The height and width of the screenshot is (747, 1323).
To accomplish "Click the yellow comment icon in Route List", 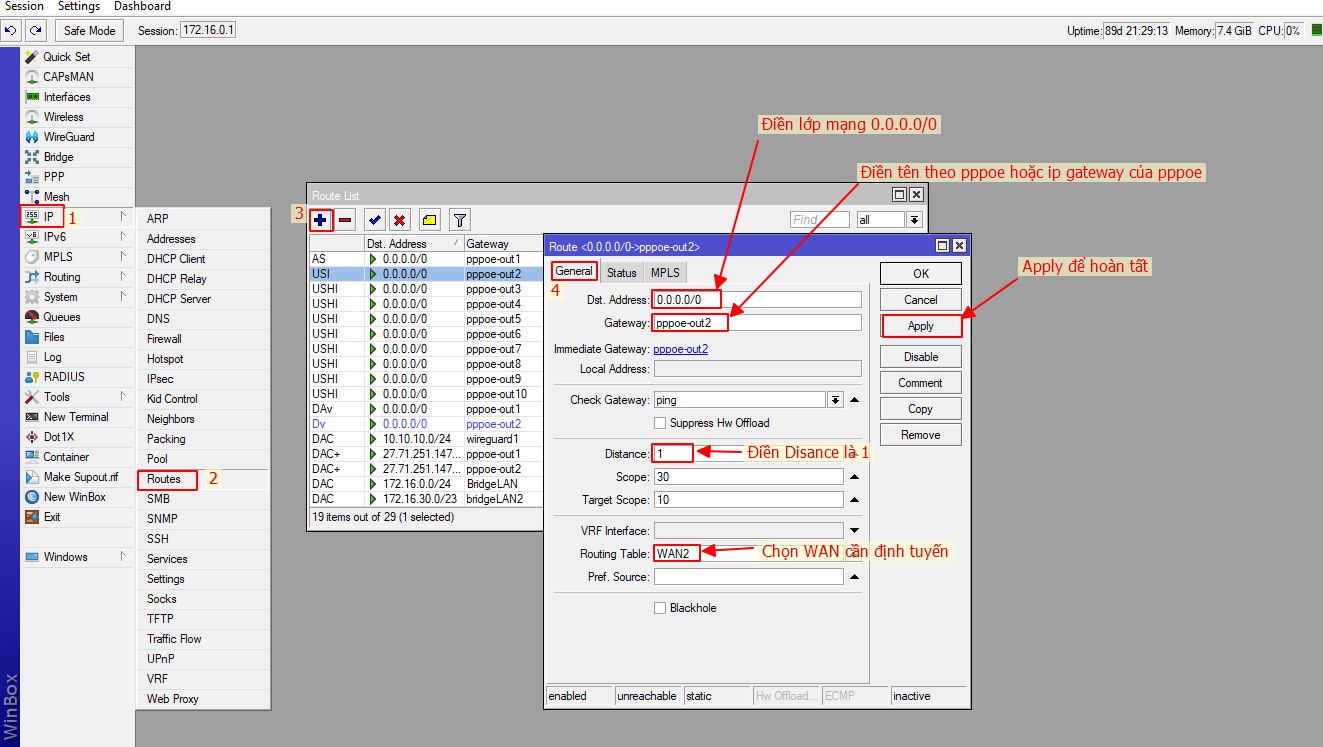I will click(429, 219).
